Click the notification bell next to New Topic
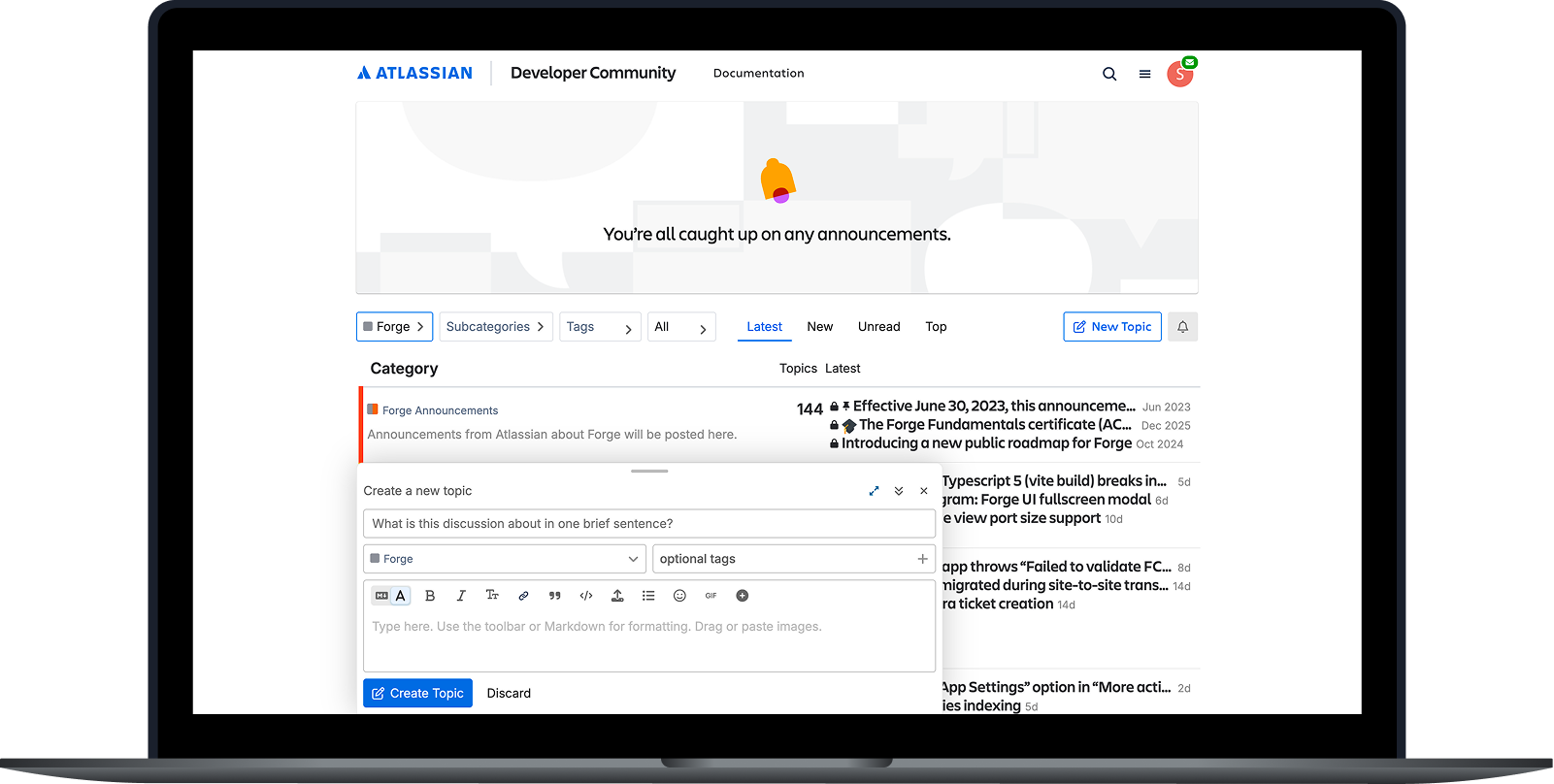Image resolution: width=1554 pixels, height=784 pixels. click(1183, 327)
